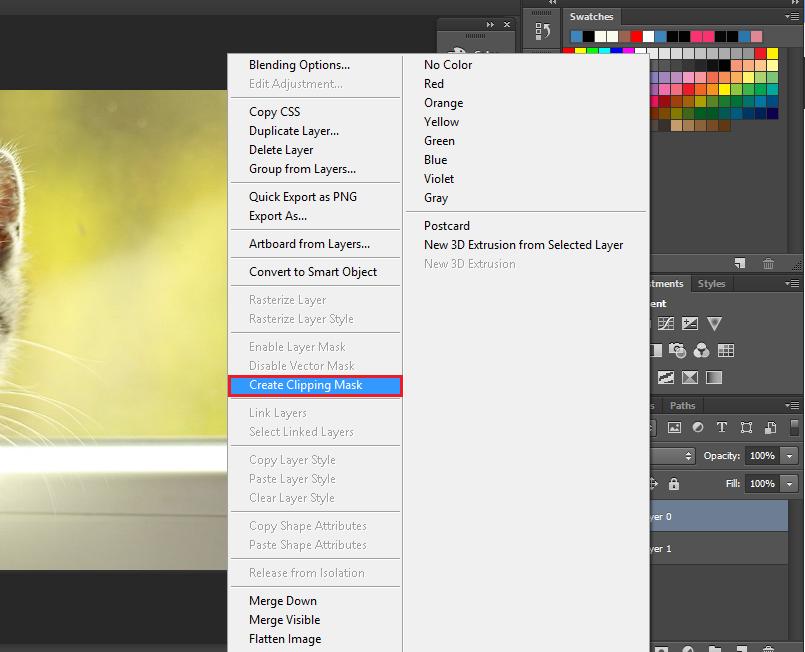This screenshot has width=805, height=652.
Task: Add a Color Lookup adjustment
Action: [726, 351]
